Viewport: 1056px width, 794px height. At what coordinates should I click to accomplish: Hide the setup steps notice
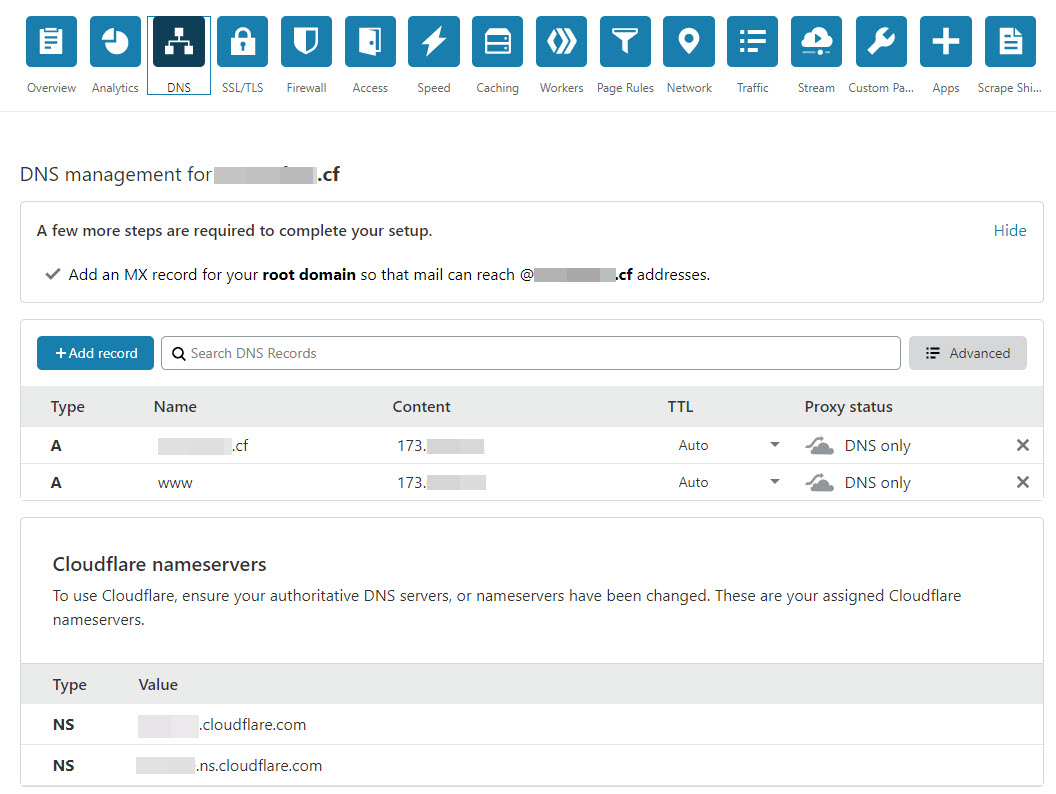[1010, 230]
